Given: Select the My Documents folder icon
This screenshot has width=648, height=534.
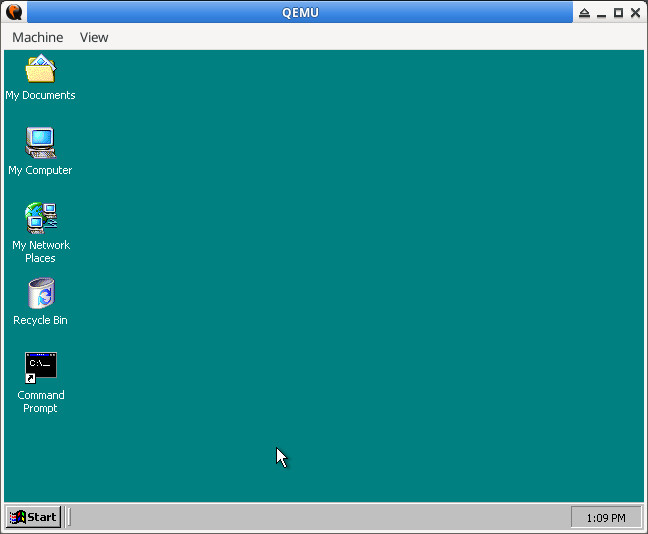Looking at the screenshot, I should click(x=40, y=70).
